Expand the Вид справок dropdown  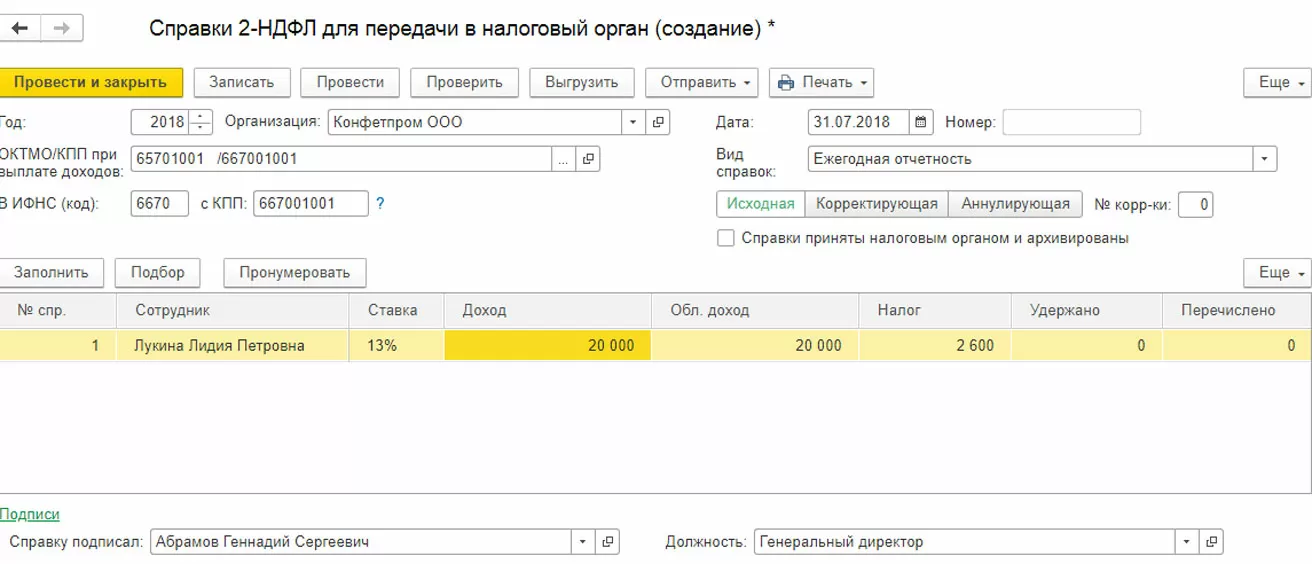(1265, 159)
